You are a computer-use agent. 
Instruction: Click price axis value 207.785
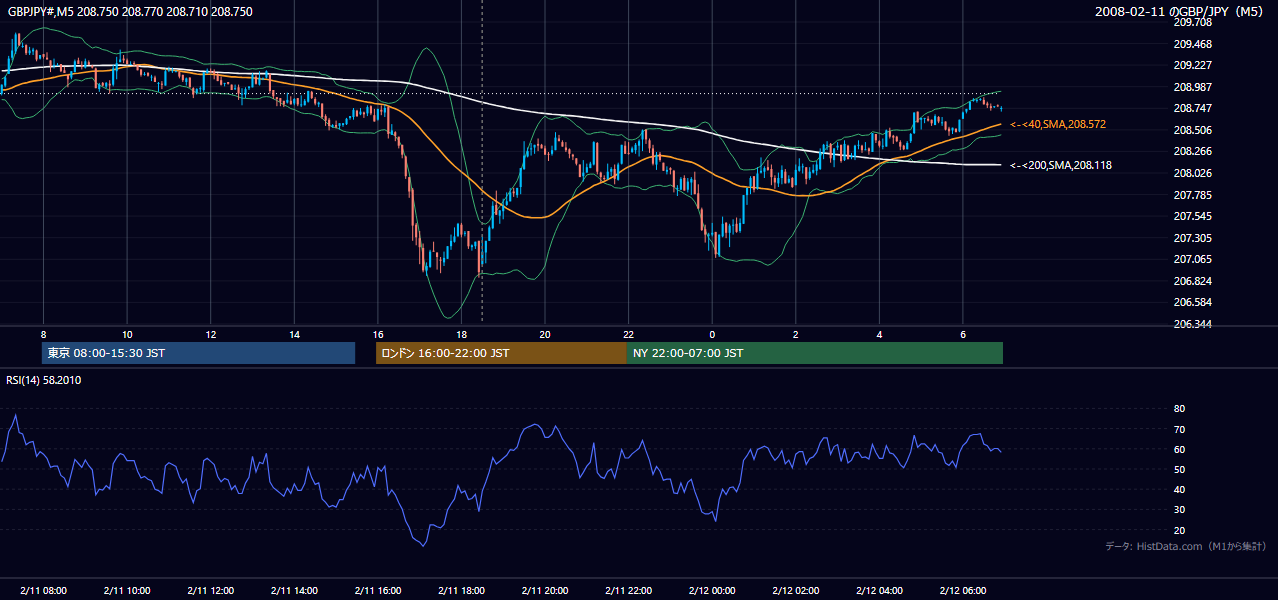coord(1193,194)
